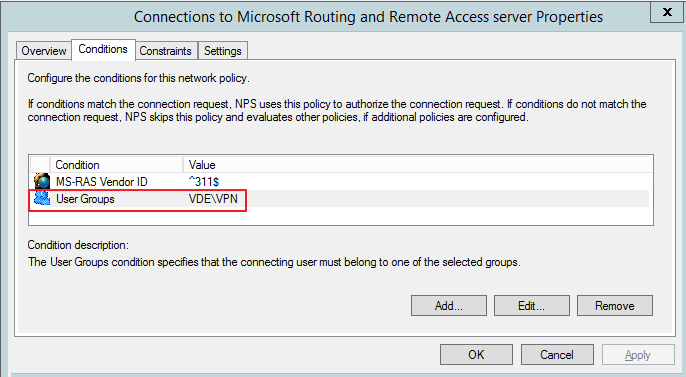Click the Apply button

pyautogui.click(x=638, y=354)
